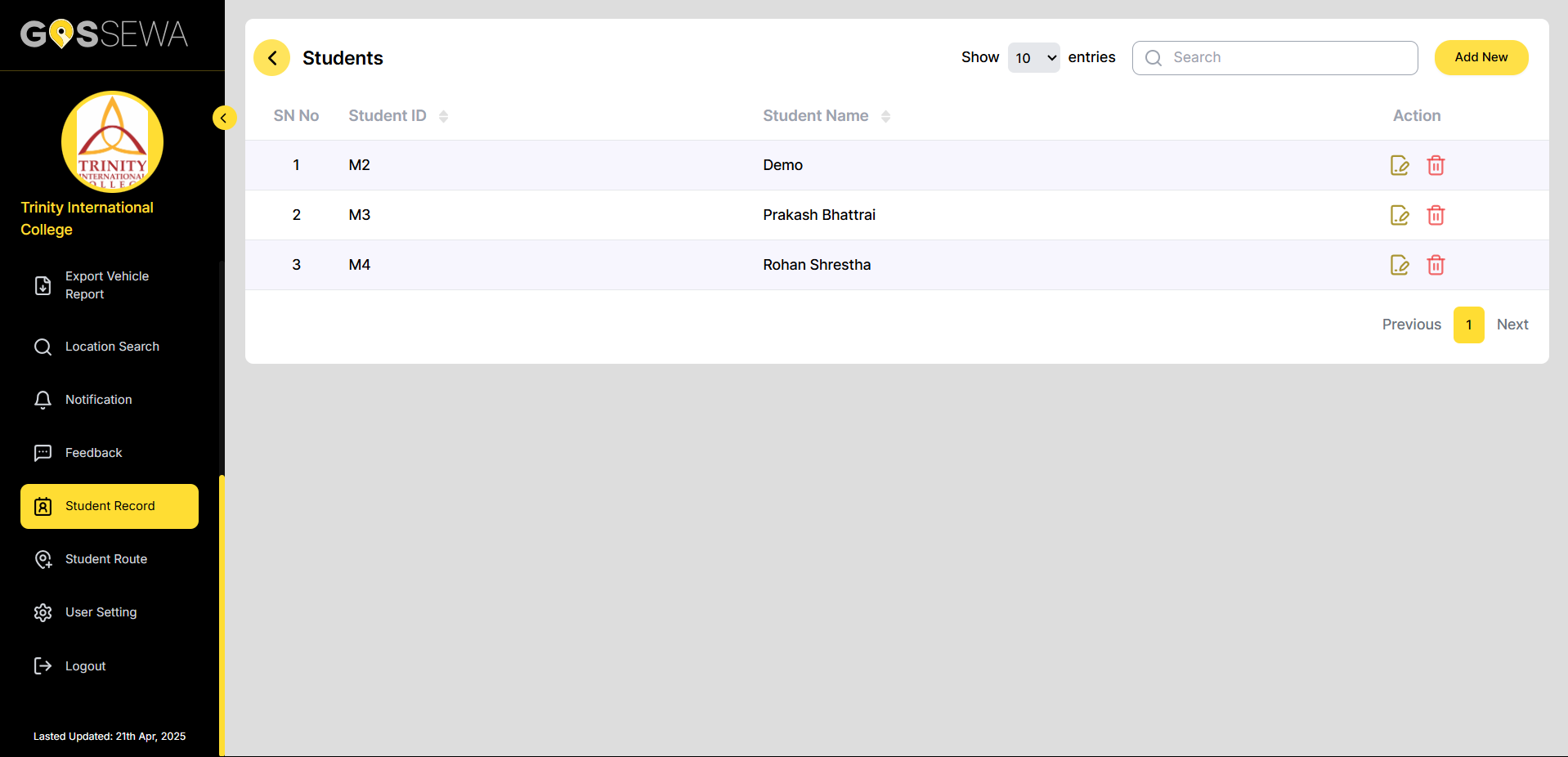
Task: Select Student Record menu item
Action: click(x=110, y=506)
